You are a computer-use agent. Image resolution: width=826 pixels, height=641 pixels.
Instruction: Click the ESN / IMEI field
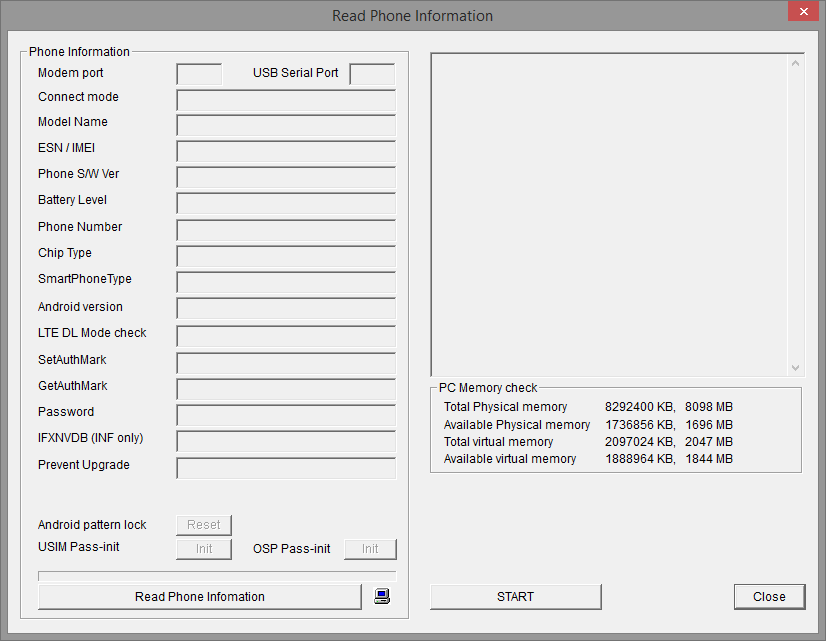coord(286,151)
